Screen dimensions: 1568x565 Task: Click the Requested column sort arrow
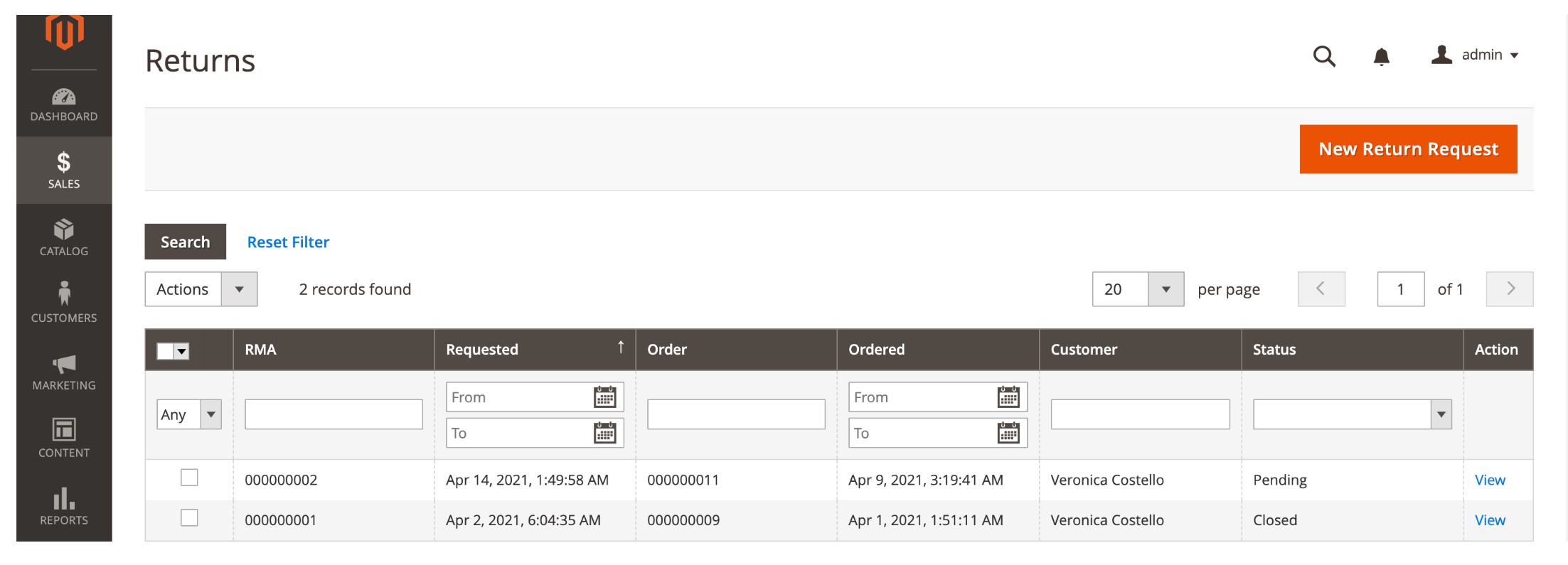(x=621, y=348)
